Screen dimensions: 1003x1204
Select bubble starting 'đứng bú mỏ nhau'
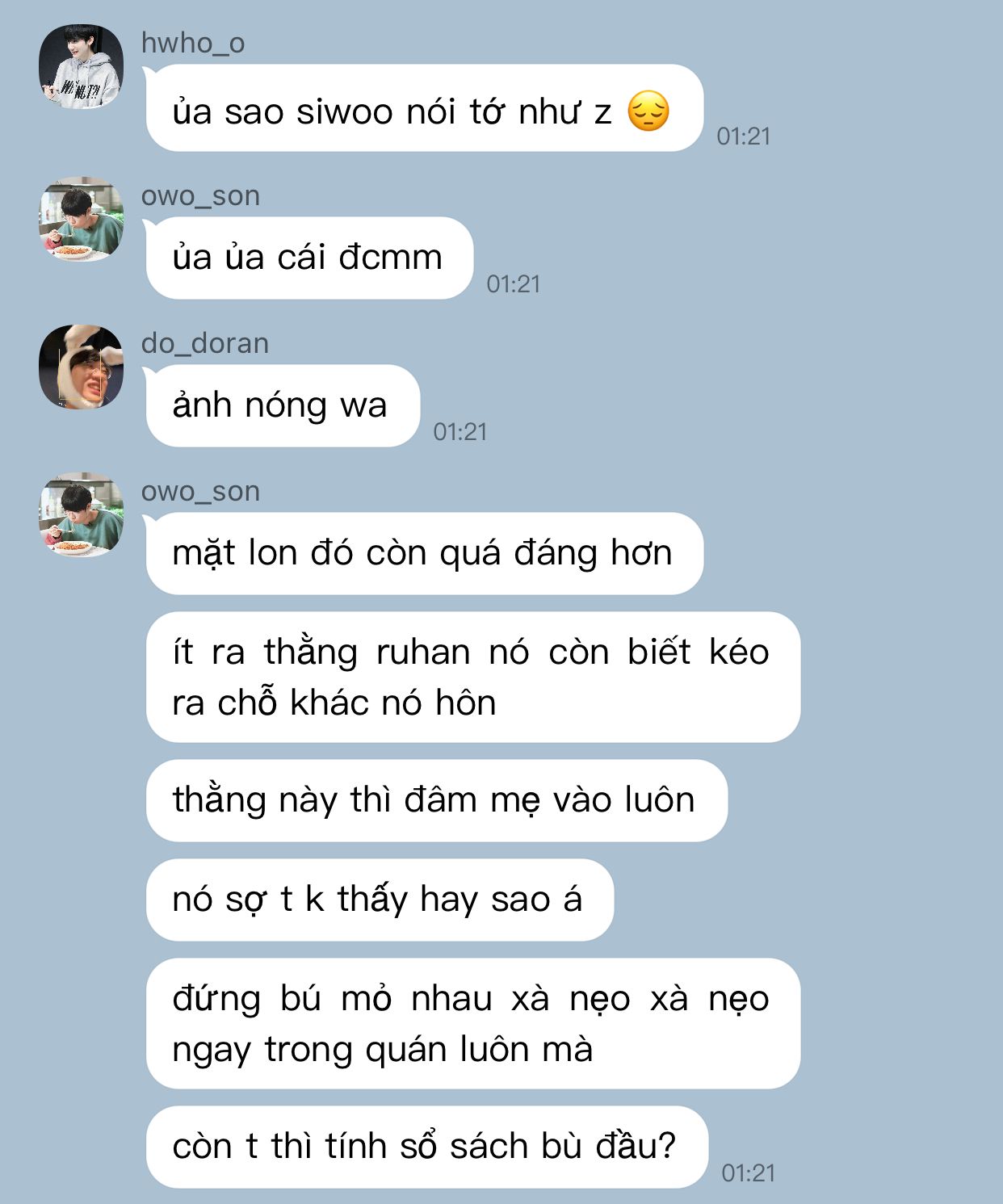tap(472, 1023)
